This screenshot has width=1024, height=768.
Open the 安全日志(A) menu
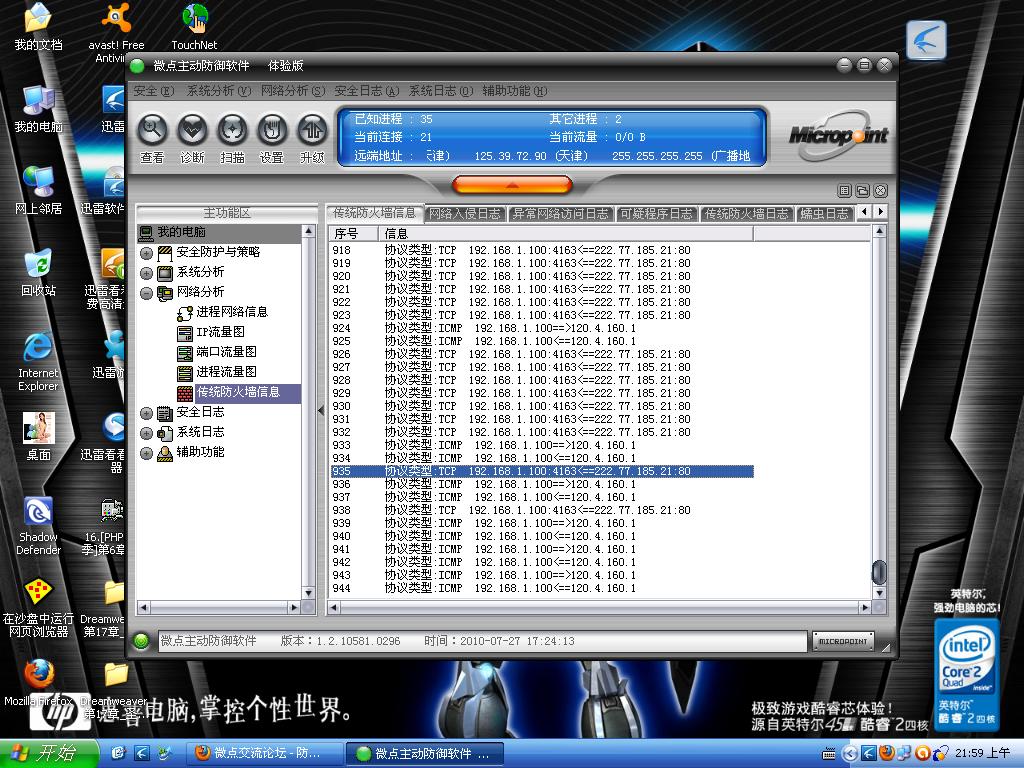click(x=366, y=91)
